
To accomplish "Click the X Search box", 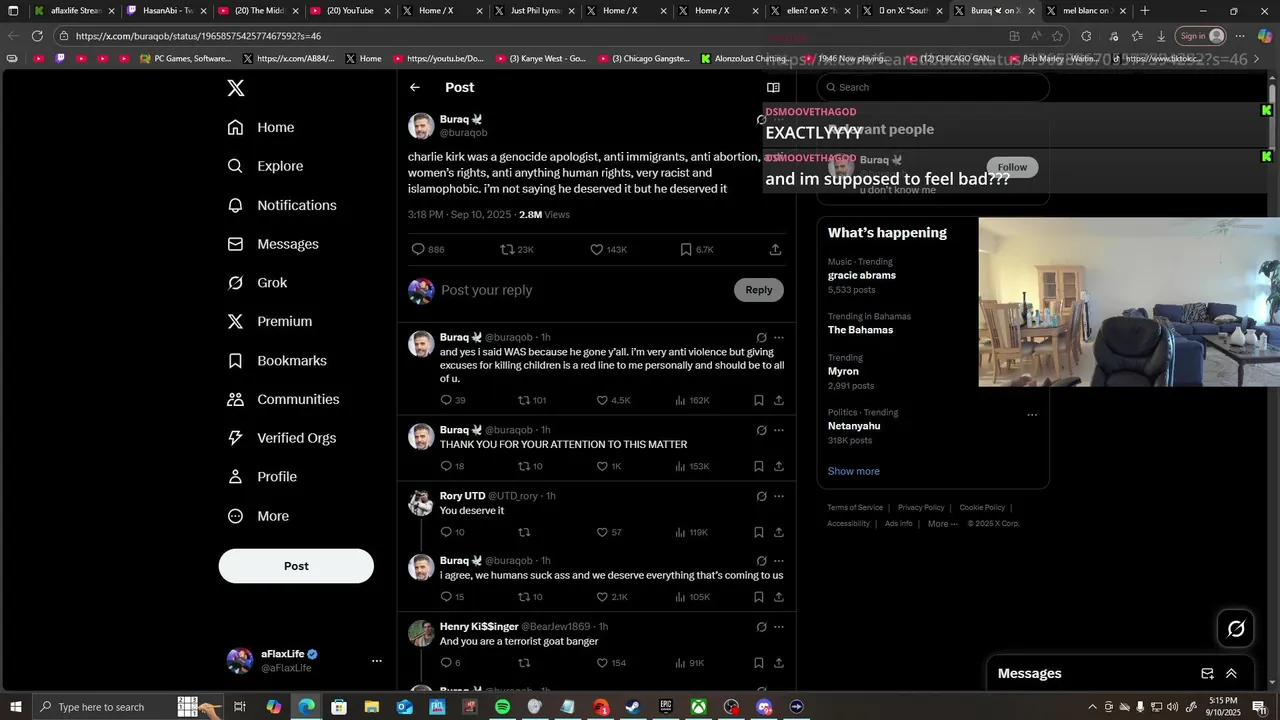I will point(933,87).
